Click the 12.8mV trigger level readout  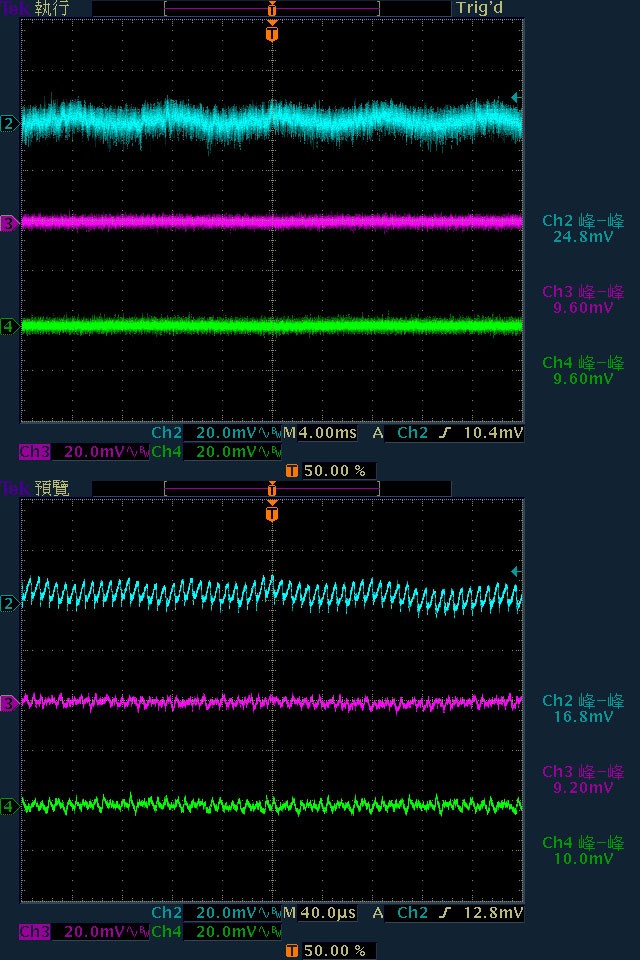tap(493, 913)
